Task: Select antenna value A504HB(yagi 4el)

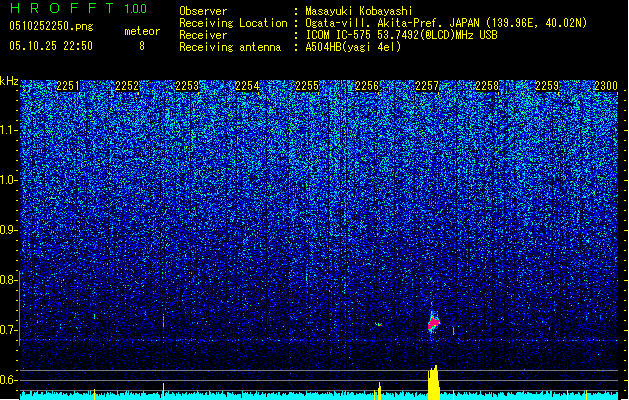Action: click(353, 47)
